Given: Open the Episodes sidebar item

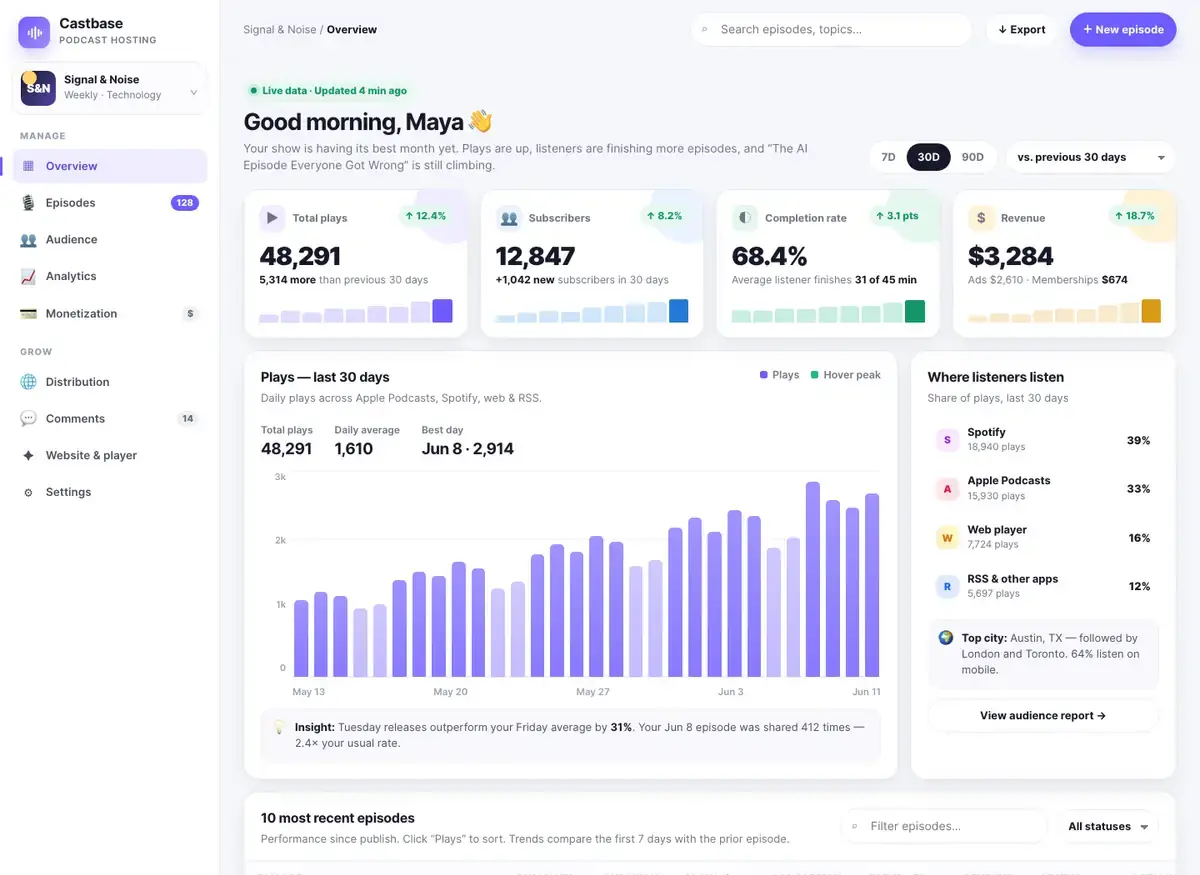Looking at the screenshot, I should click(110, 203).
